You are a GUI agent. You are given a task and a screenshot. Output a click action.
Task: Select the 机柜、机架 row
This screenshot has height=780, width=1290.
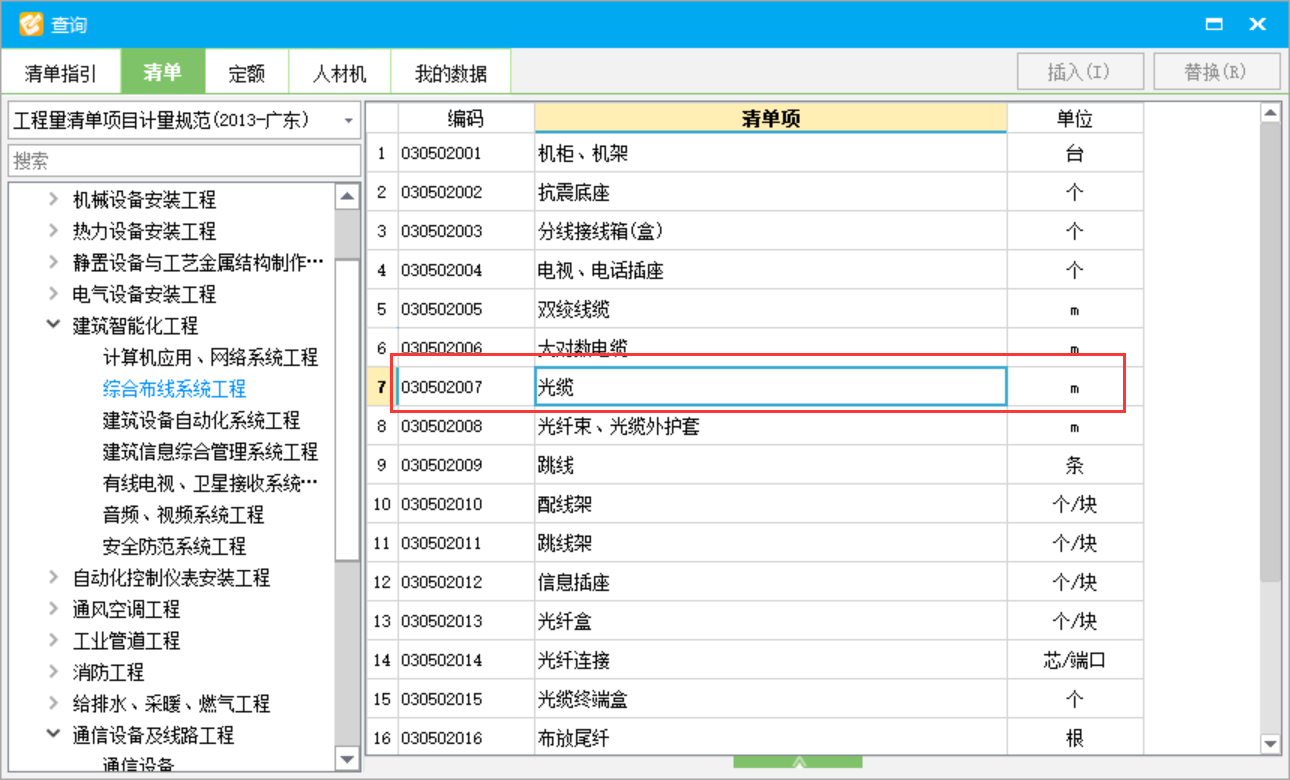755,153
